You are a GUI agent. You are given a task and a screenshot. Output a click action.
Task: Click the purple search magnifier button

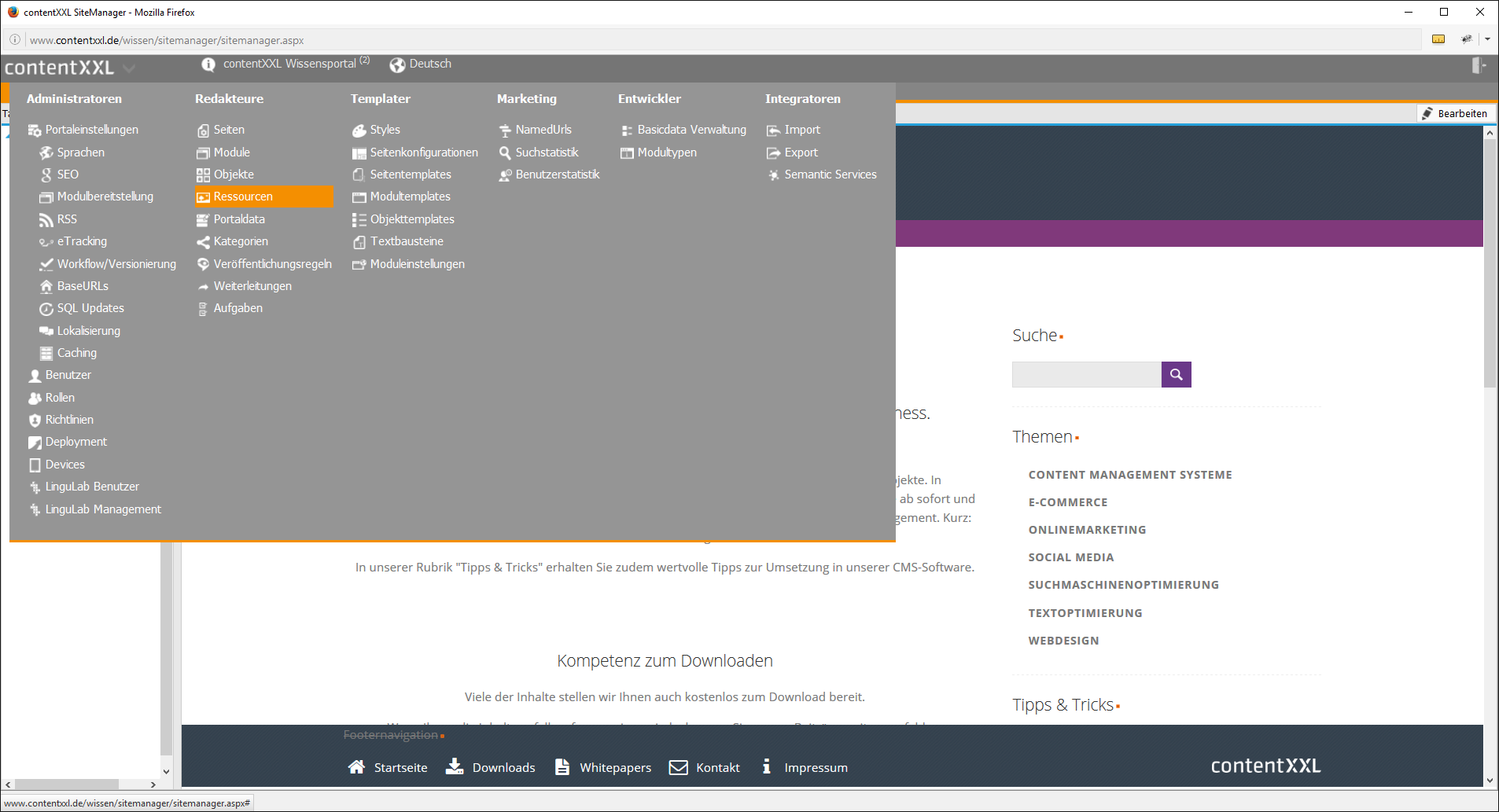1177,374
